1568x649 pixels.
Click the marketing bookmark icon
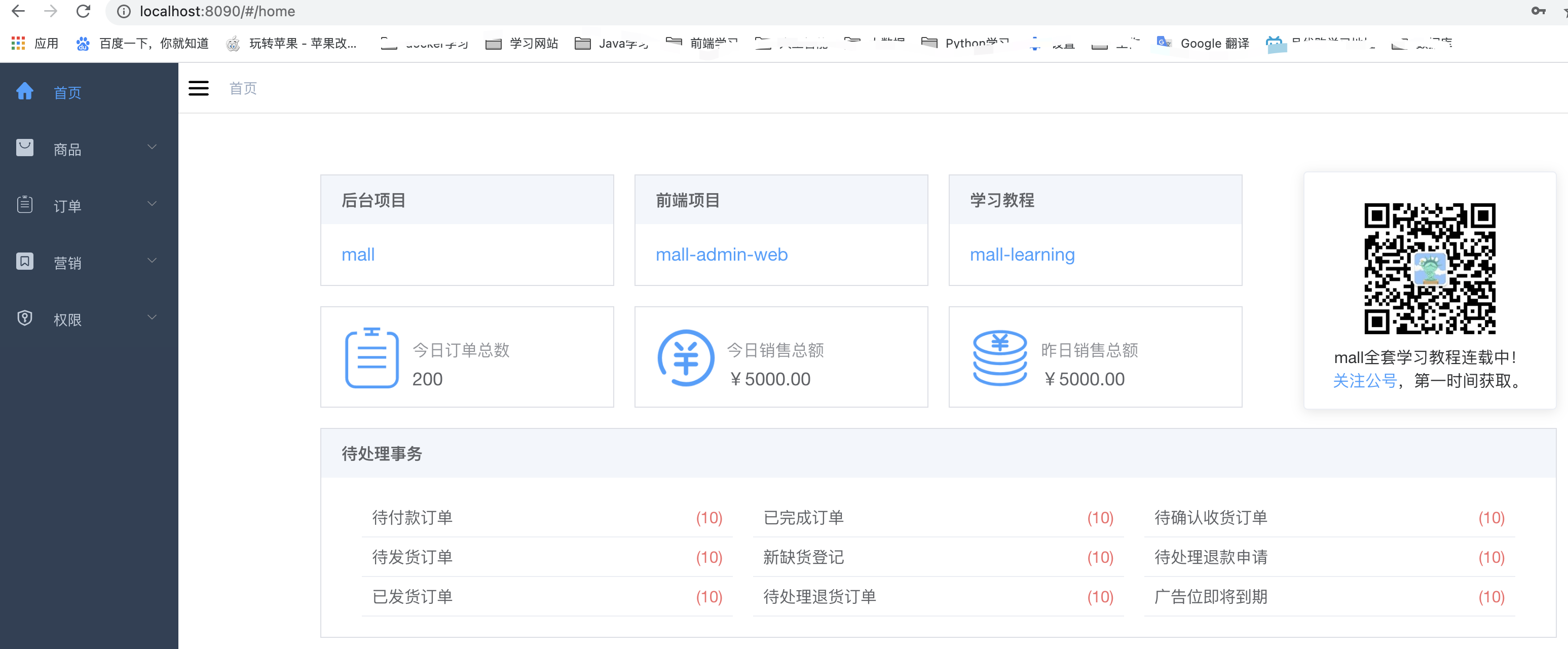point(24,262)
